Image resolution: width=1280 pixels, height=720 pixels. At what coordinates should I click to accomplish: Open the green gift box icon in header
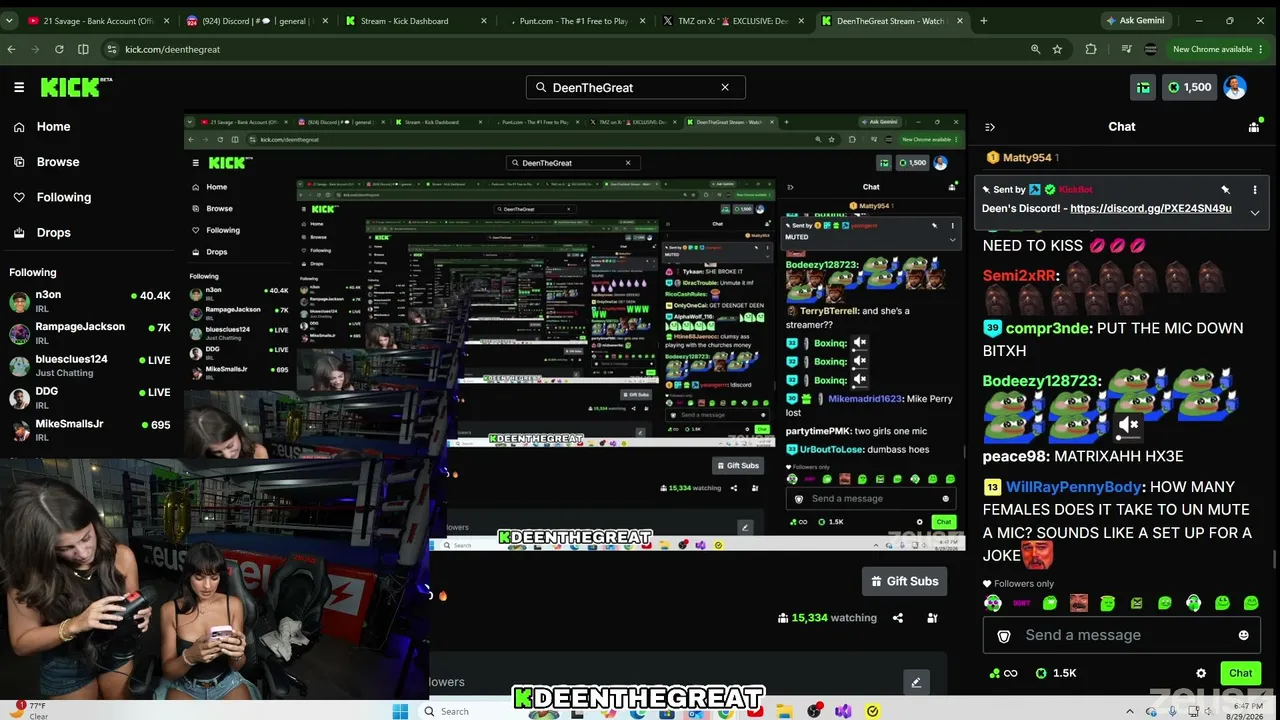click(1143, 87)
